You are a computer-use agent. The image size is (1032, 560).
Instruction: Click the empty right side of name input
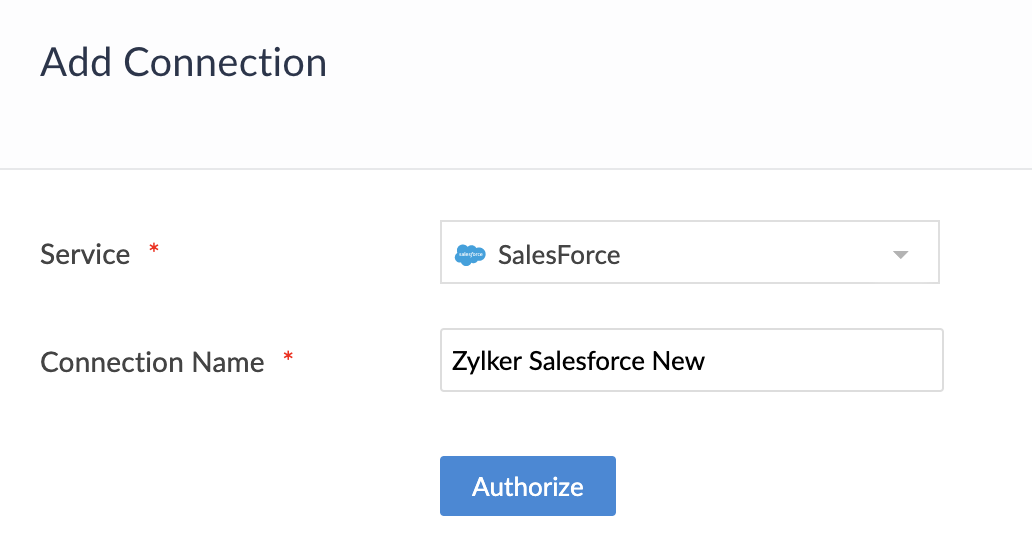(x=823, y=360)
